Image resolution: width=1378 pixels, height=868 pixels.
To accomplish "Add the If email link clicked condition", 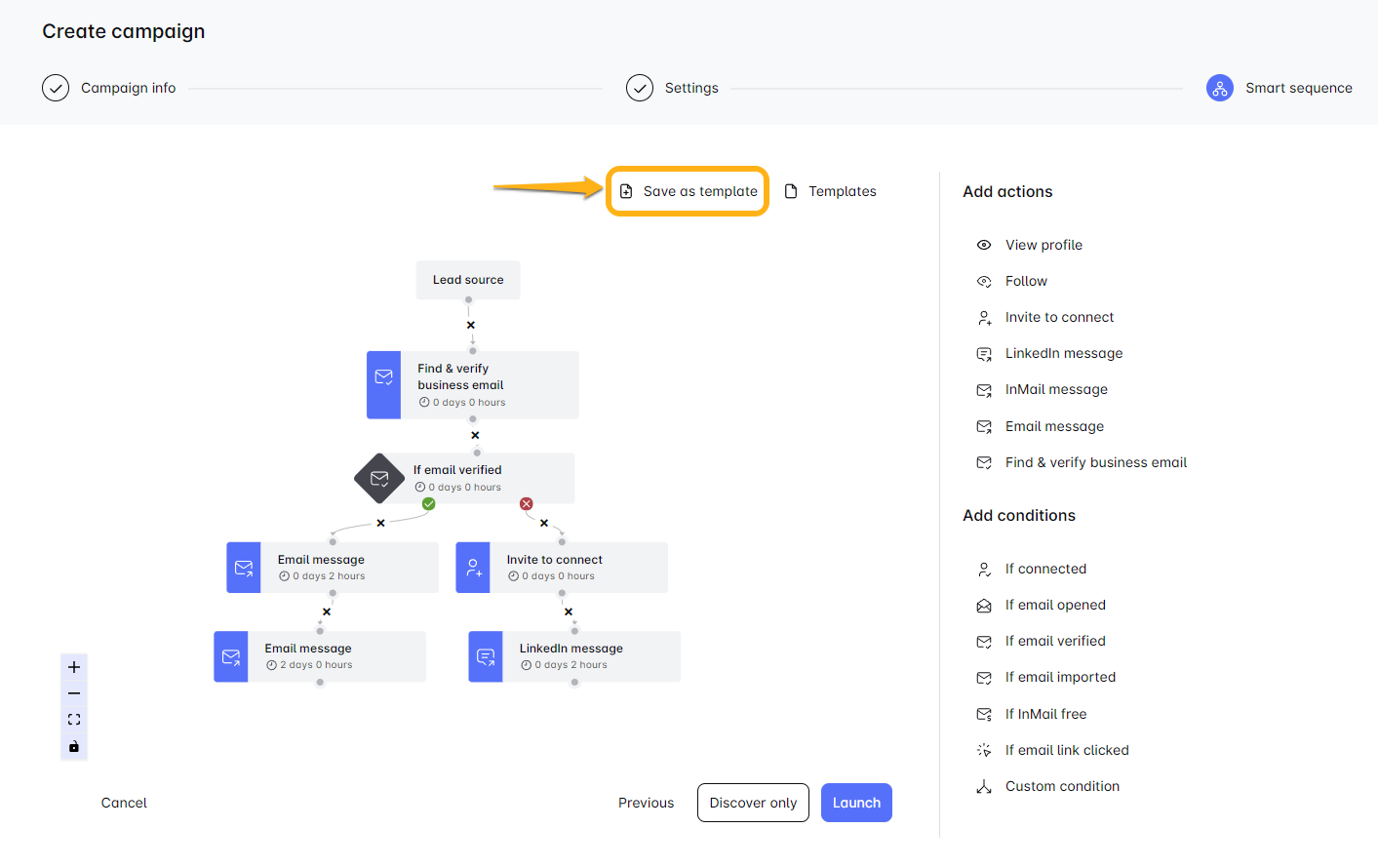I will [x=1067, y=750].
